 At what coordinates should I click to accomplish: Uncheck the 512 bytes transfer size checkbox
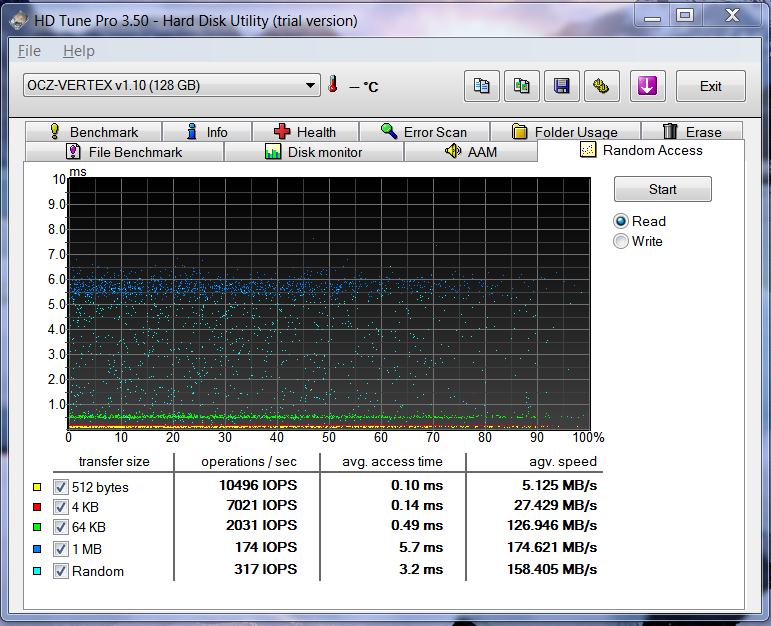60,487
